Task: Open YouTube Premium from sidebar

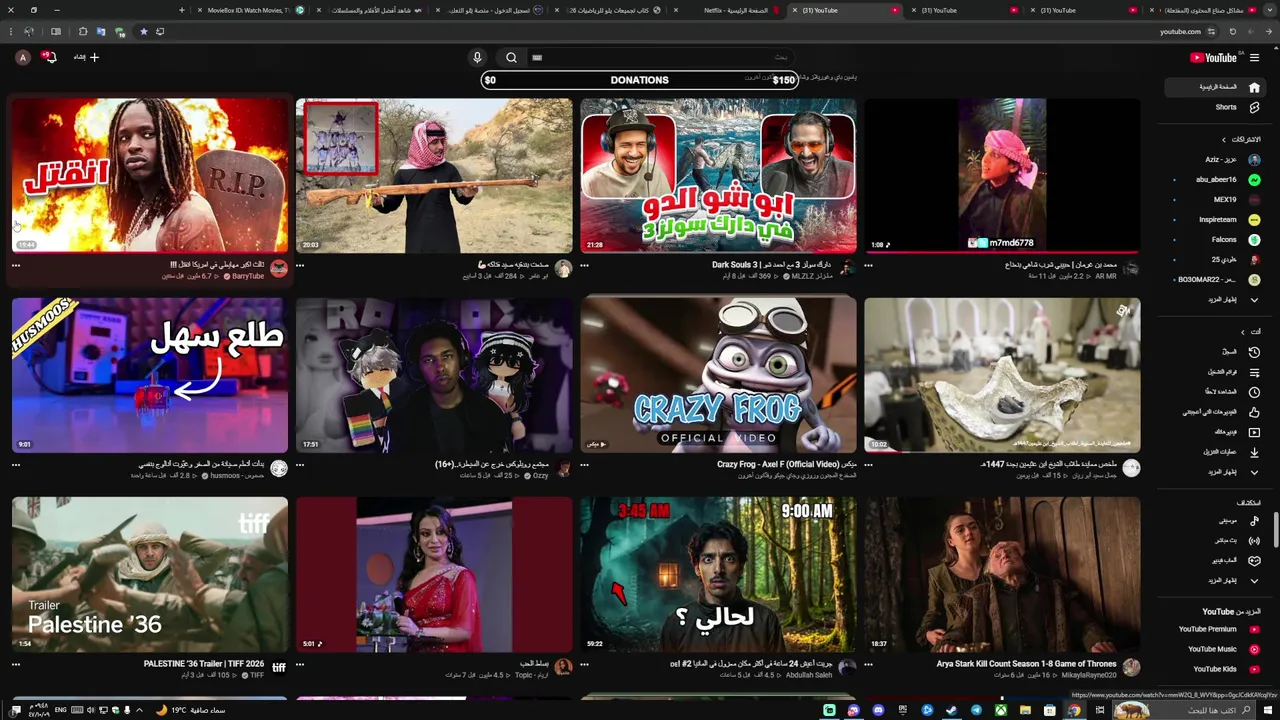Action: 1215,629
